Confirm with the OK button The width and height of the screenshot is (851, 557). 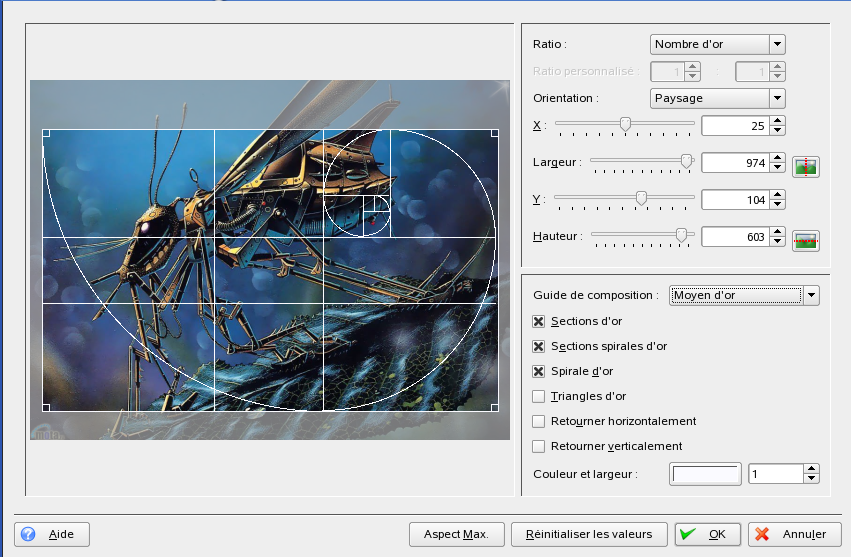coord(708,534)
